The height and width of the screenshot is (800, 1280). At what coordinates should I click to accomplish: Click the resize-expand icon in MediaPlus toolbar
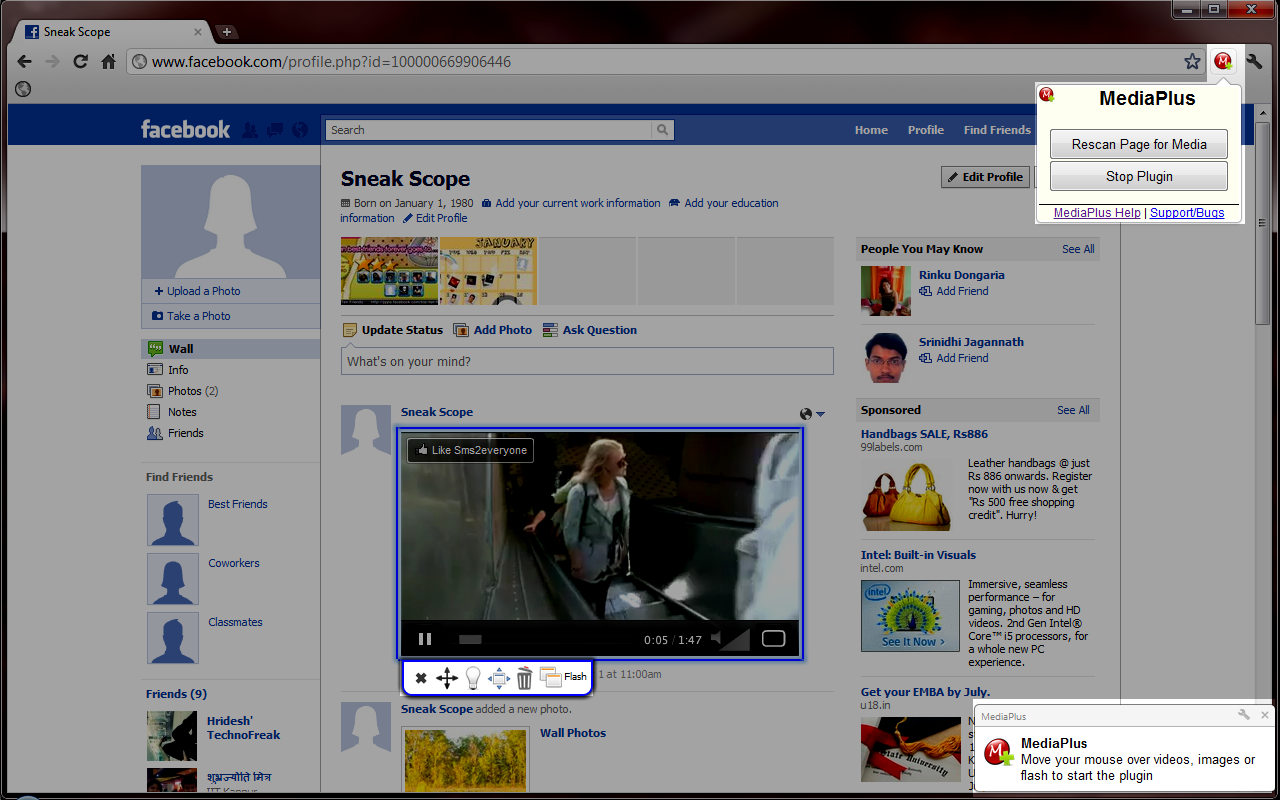[x=499, y=679]
